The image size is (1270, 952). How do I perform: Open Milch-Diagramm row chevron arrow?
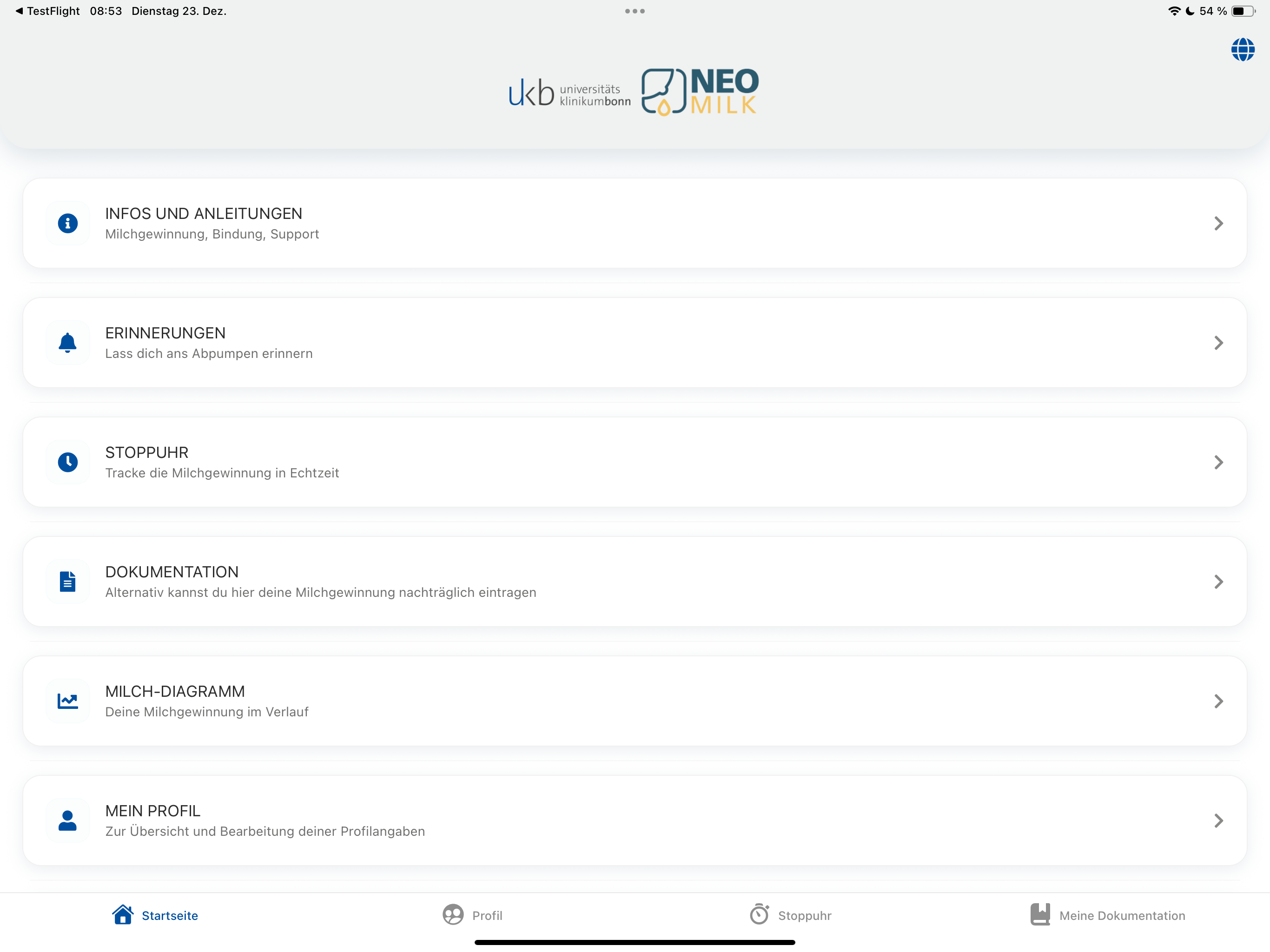[1218, 701]
